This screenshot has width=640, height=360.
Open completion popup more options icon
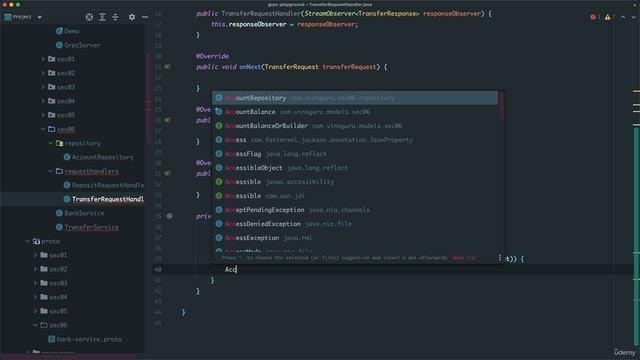(500, 258)
